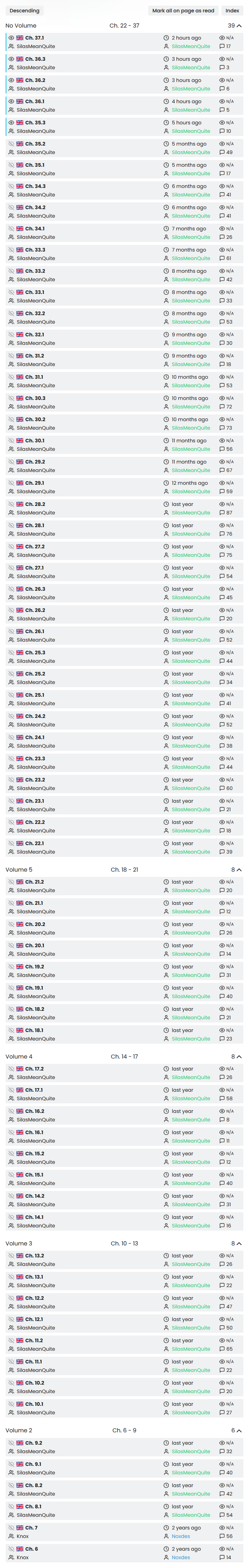249x1568 pixels.
Task: Click Mark all on page as read
Action: [x=183, y=10]
